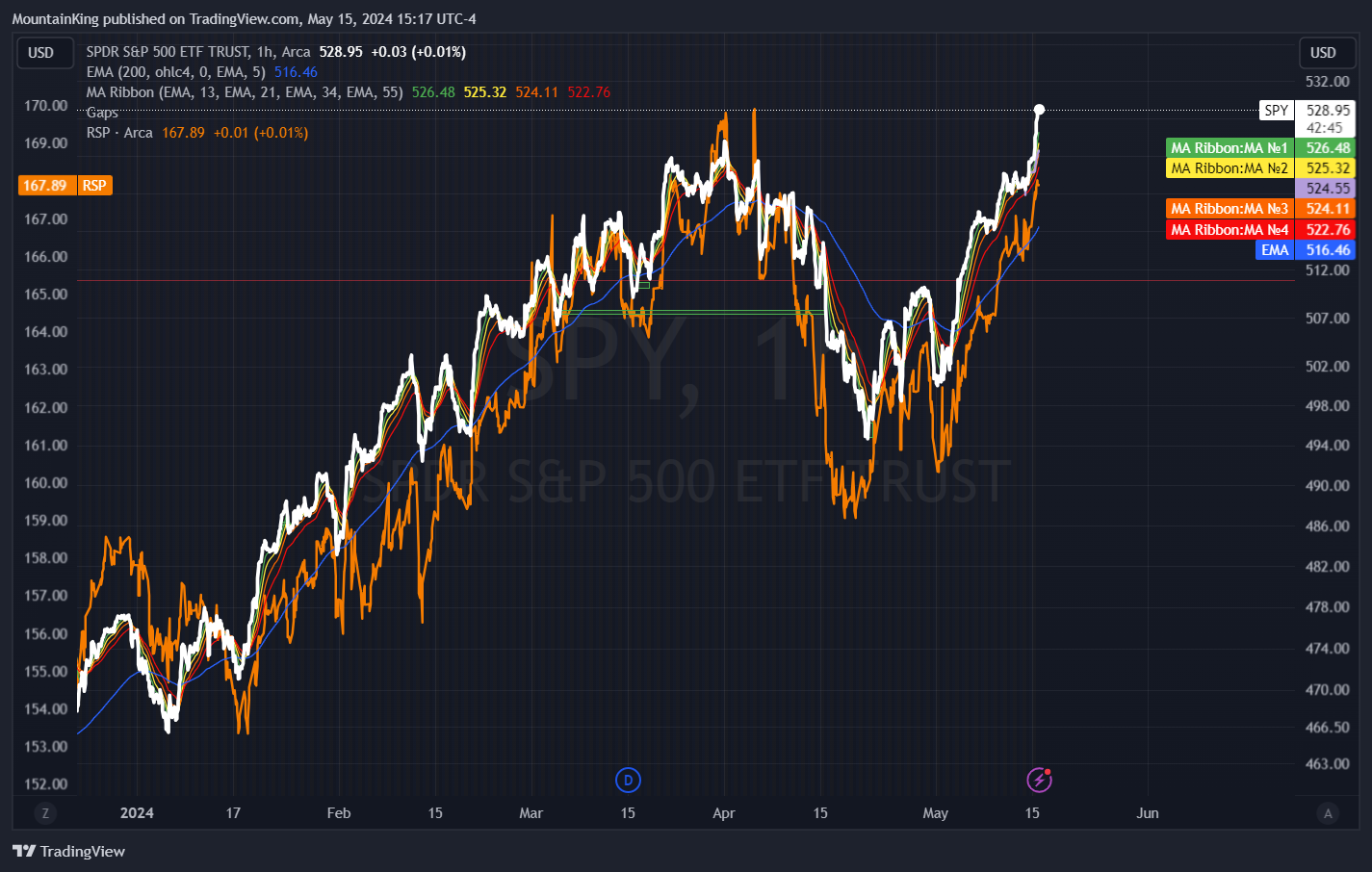Click the orange RSP price label 167.89

click(x=44, y=185)
